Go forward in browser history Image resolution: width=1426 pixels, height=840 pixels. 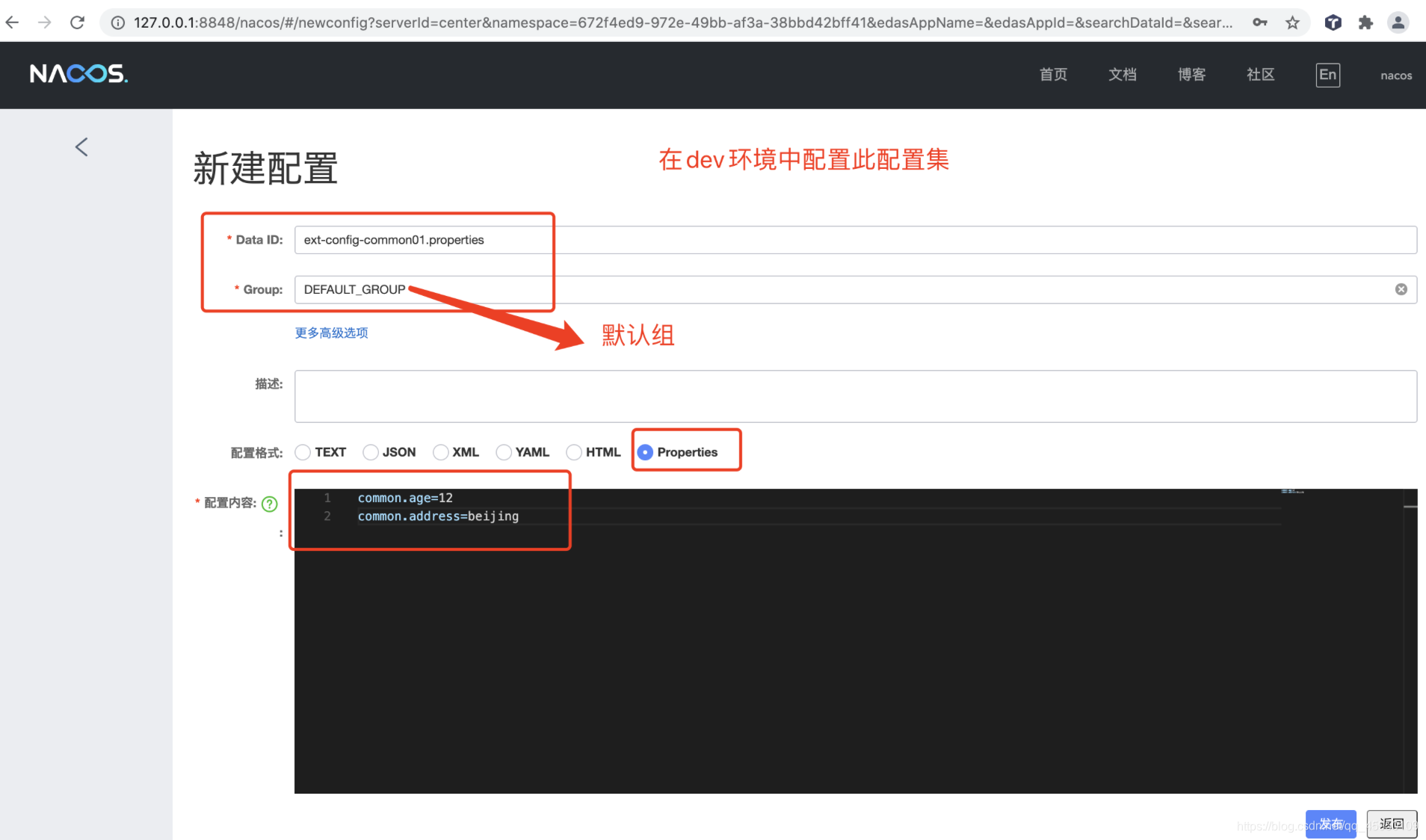(45, 22)
